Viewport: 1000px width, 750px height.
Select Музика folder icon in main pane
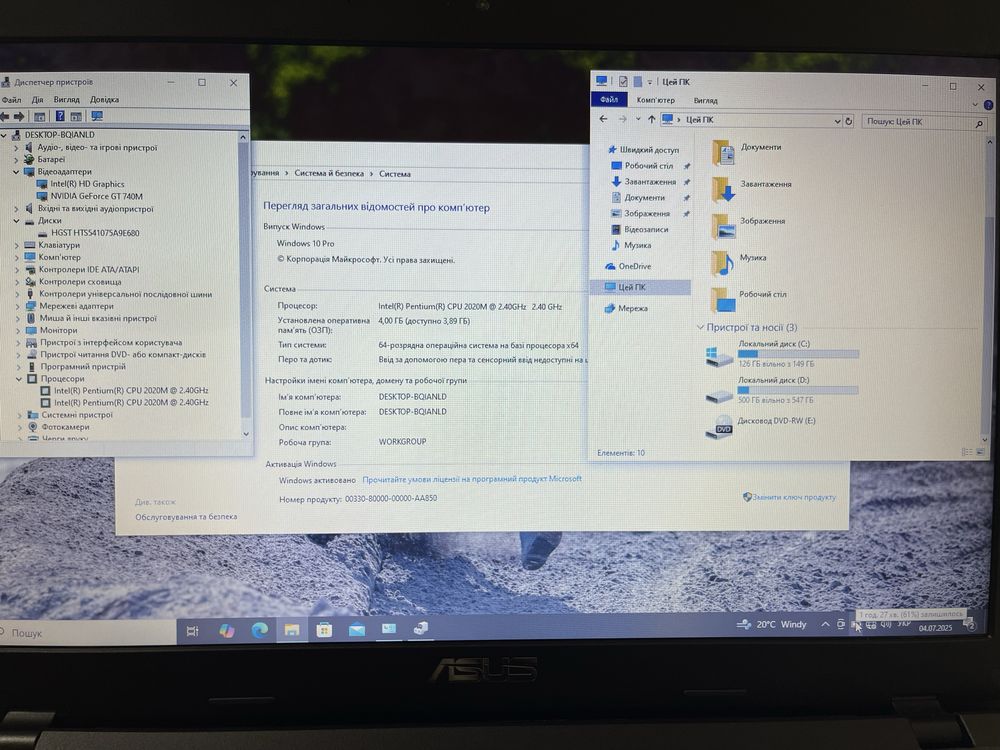click(x=722, y=262)
